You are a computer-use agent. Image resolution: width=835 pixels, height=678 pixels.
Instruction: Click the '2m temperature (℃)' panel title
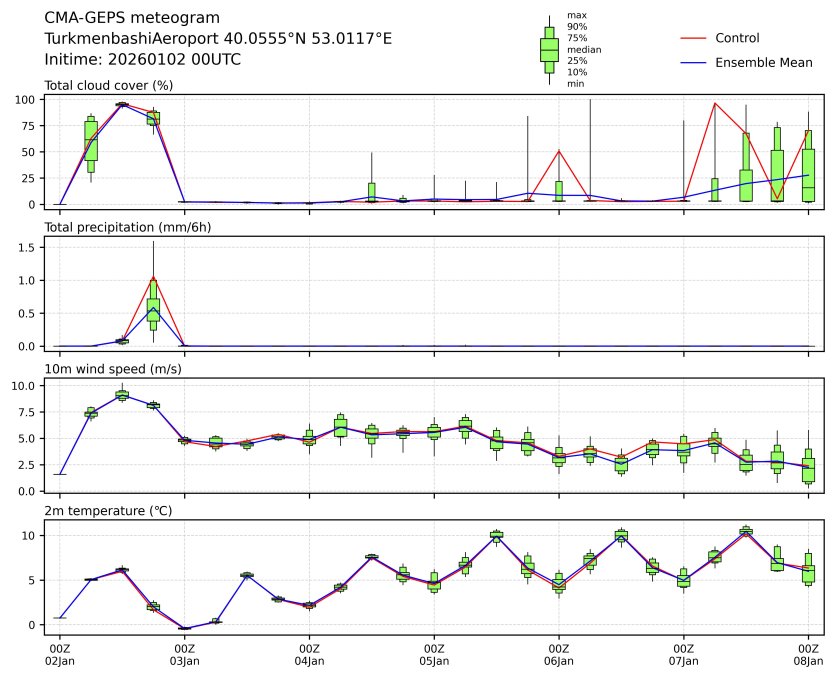tap(107, 511)
